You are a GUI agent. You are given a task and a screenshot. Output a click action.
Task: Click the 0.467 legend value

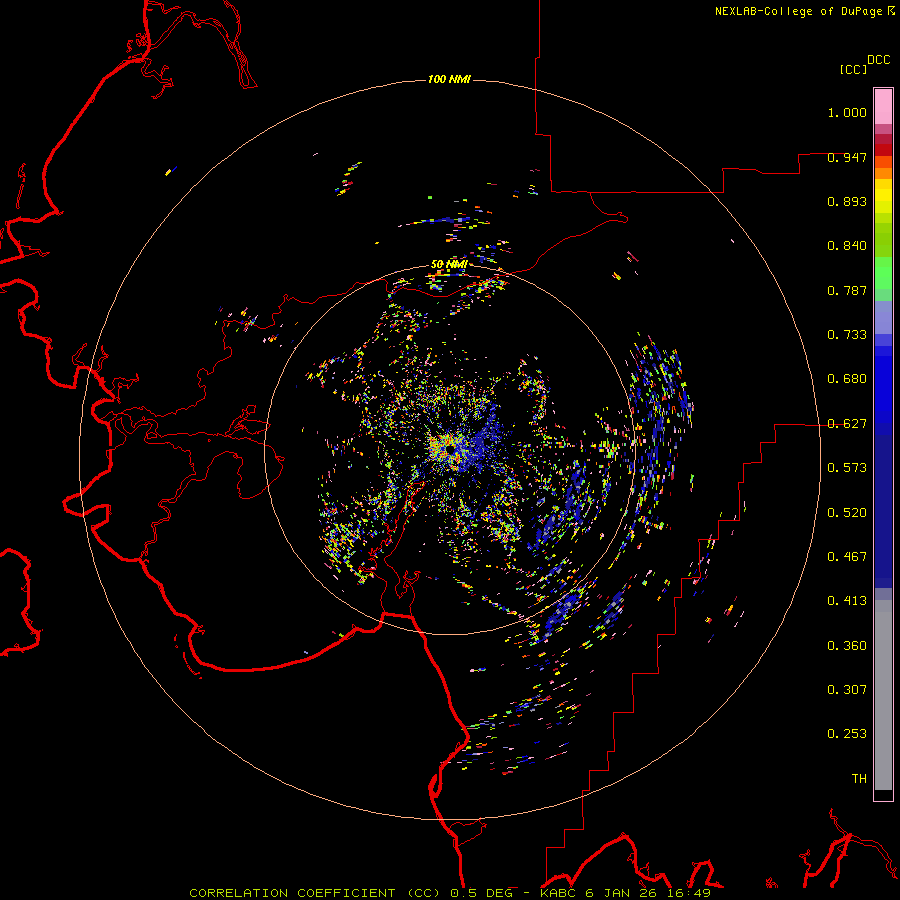[847, 557]
